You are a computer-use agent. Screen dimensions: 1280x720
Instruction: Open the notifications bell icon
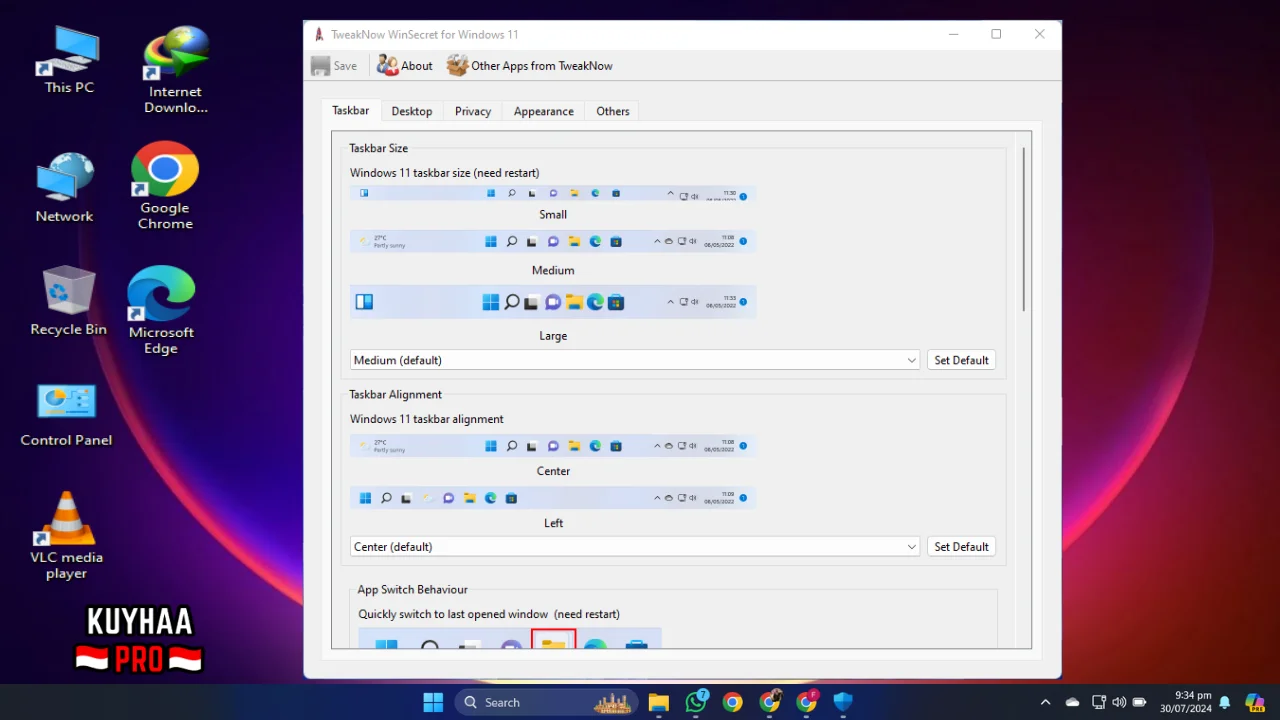[x=1224, y=702]
